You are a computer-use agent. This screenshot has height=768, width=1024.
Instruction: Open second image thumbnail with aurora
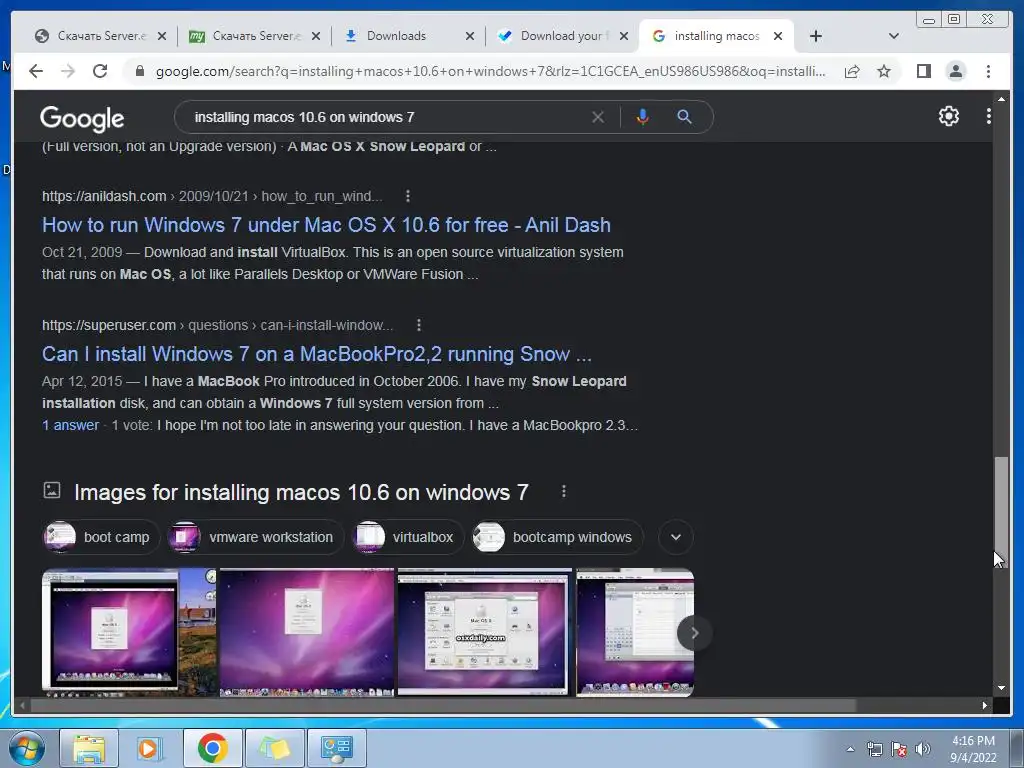point(307,632)
